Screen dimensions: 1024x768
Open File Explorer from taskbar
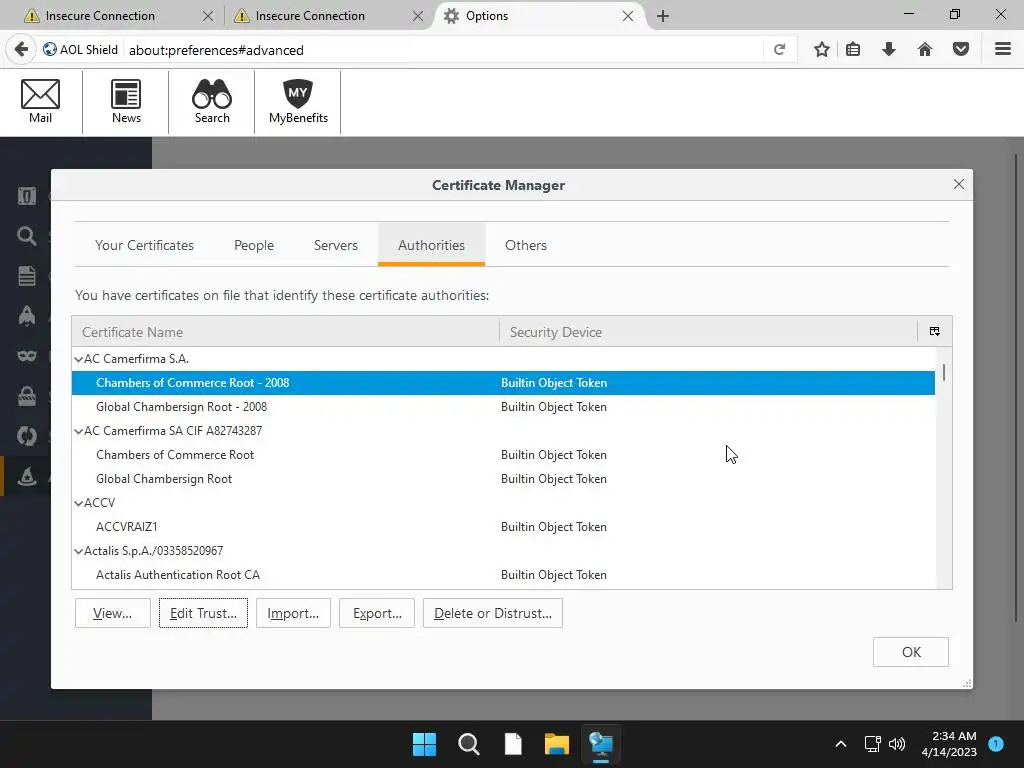[x=557, y=744]
